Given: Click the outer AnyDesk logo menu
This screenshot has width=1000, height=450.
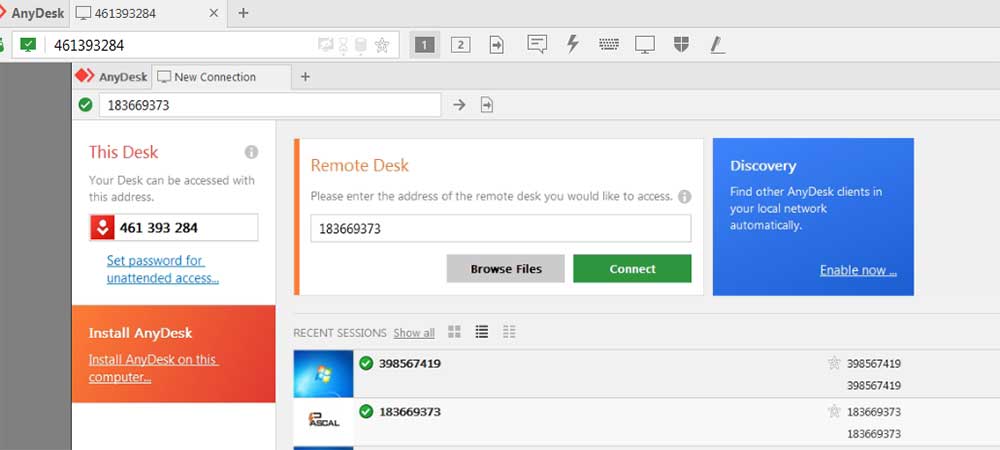Looking at the screenshot, I should click(32, 13).
